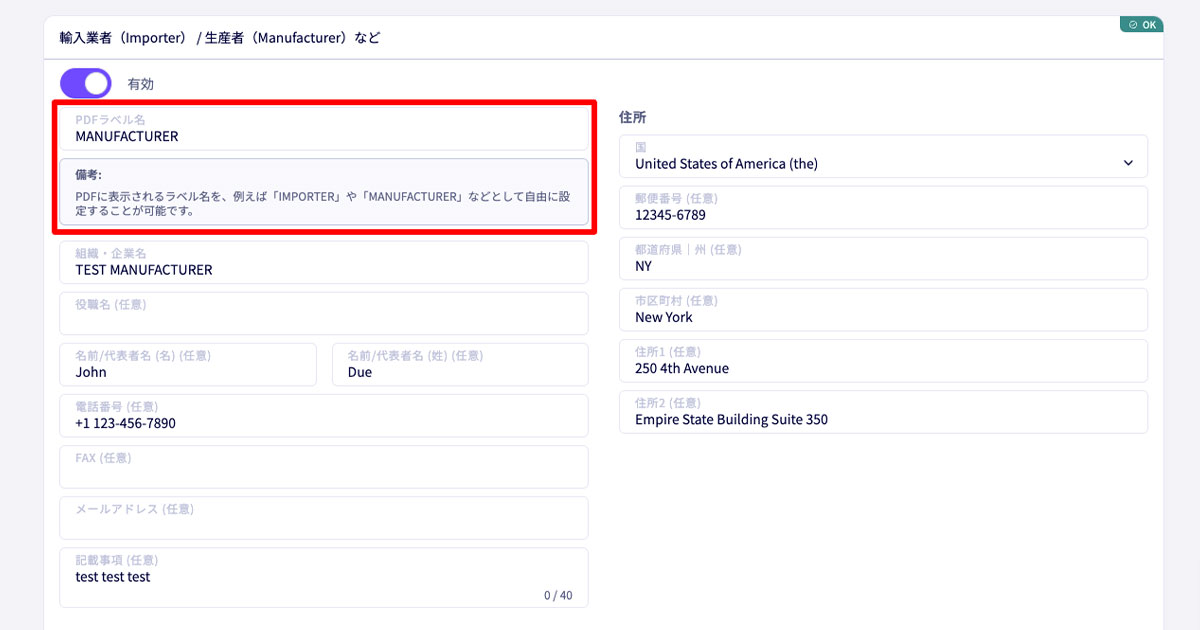Click the 輸入業者 (Importer) / 生産者 header title

coord(219,38)
